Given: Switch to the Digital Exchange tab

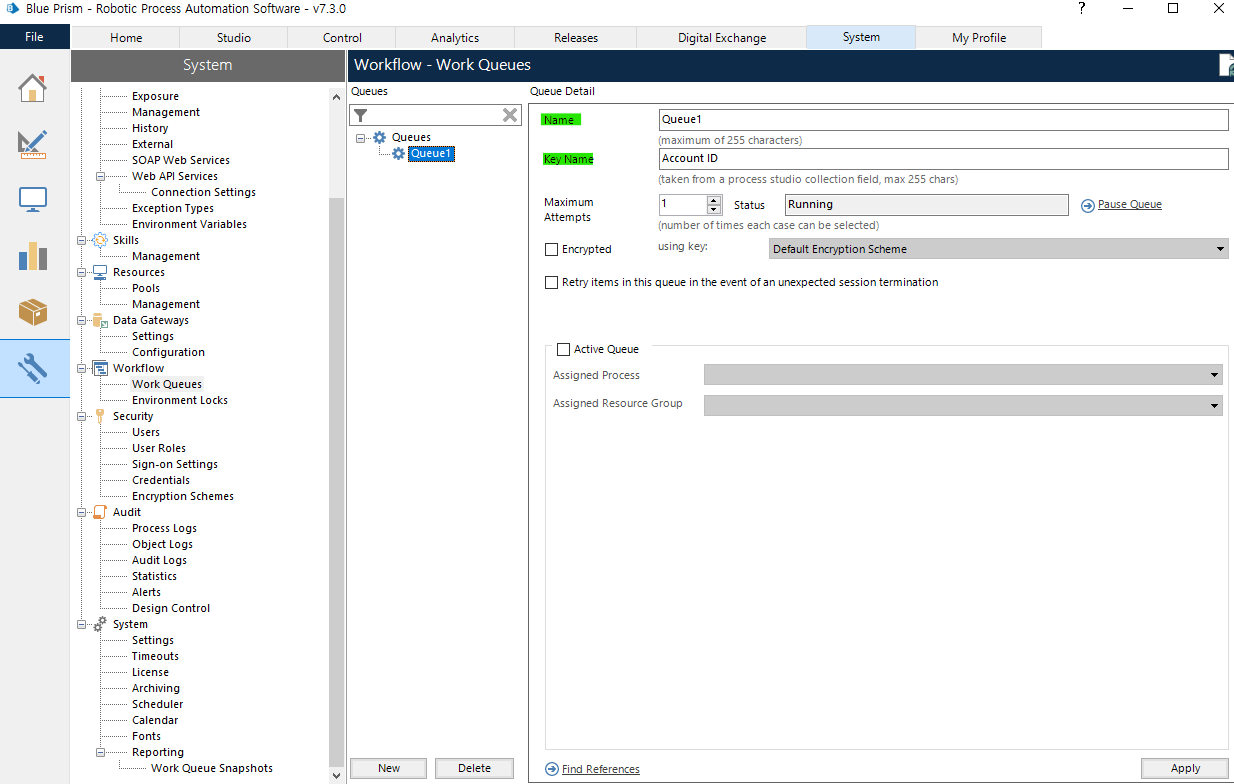Looking at the screenshot, I should coord(722,38).
